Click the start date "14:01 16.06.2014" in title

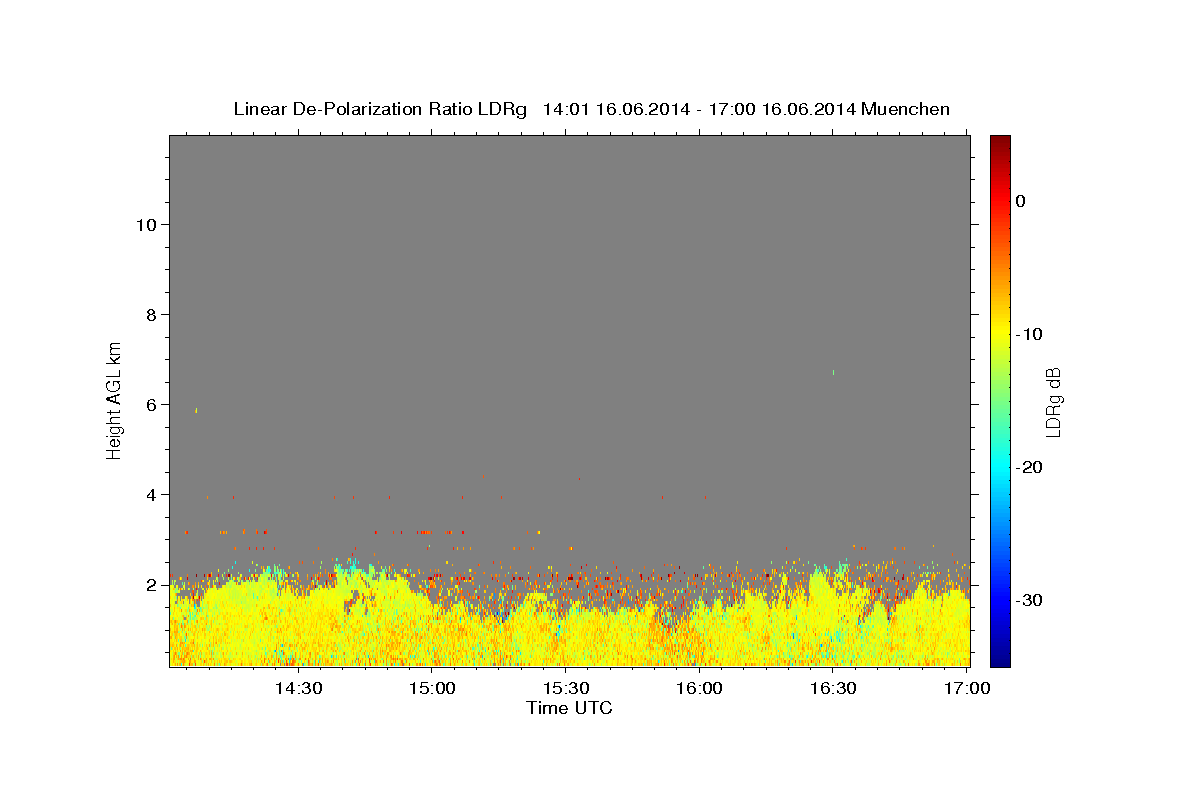pos(615,109)
